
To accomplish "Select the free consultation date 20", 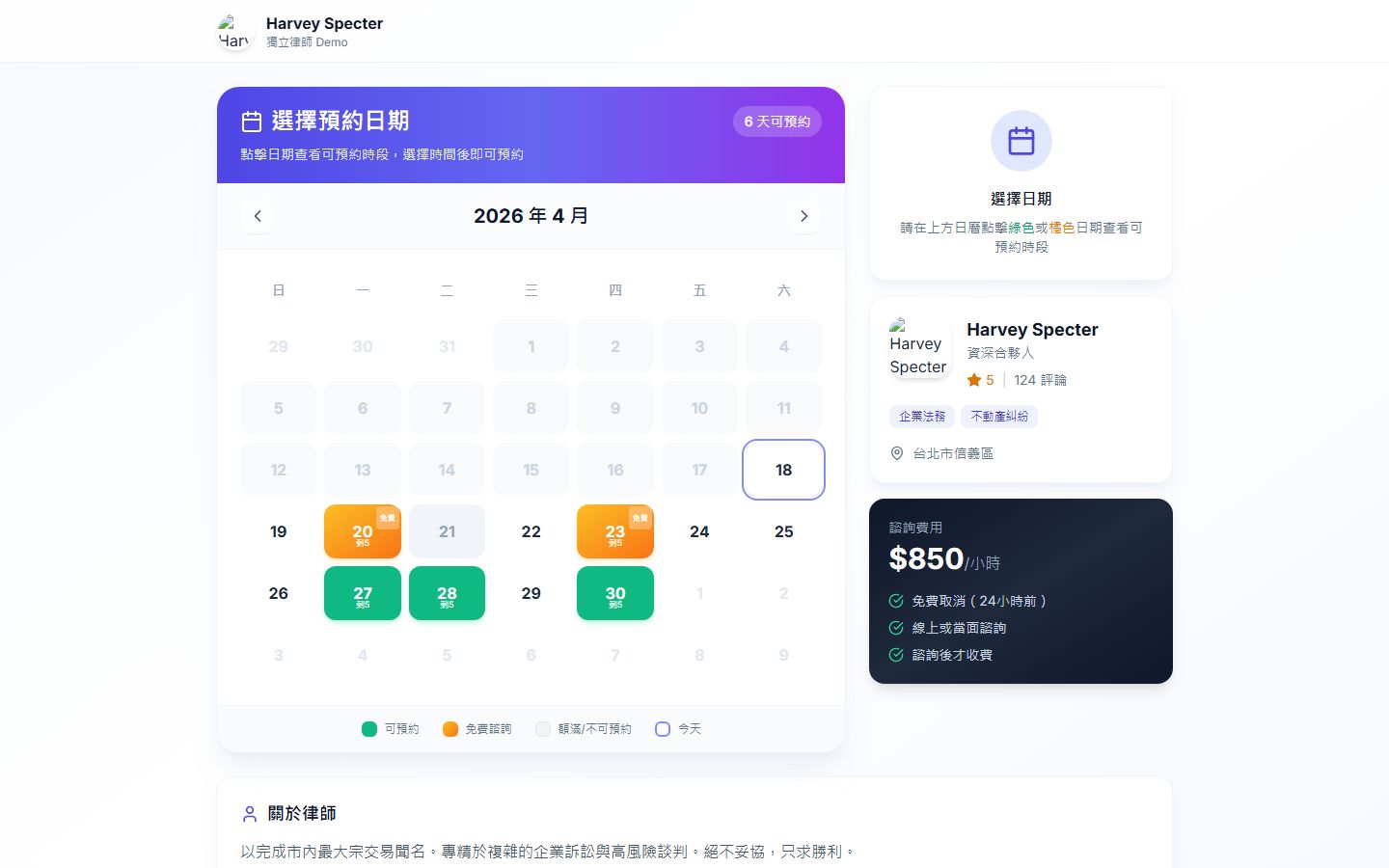I will [x=363, y=531].
